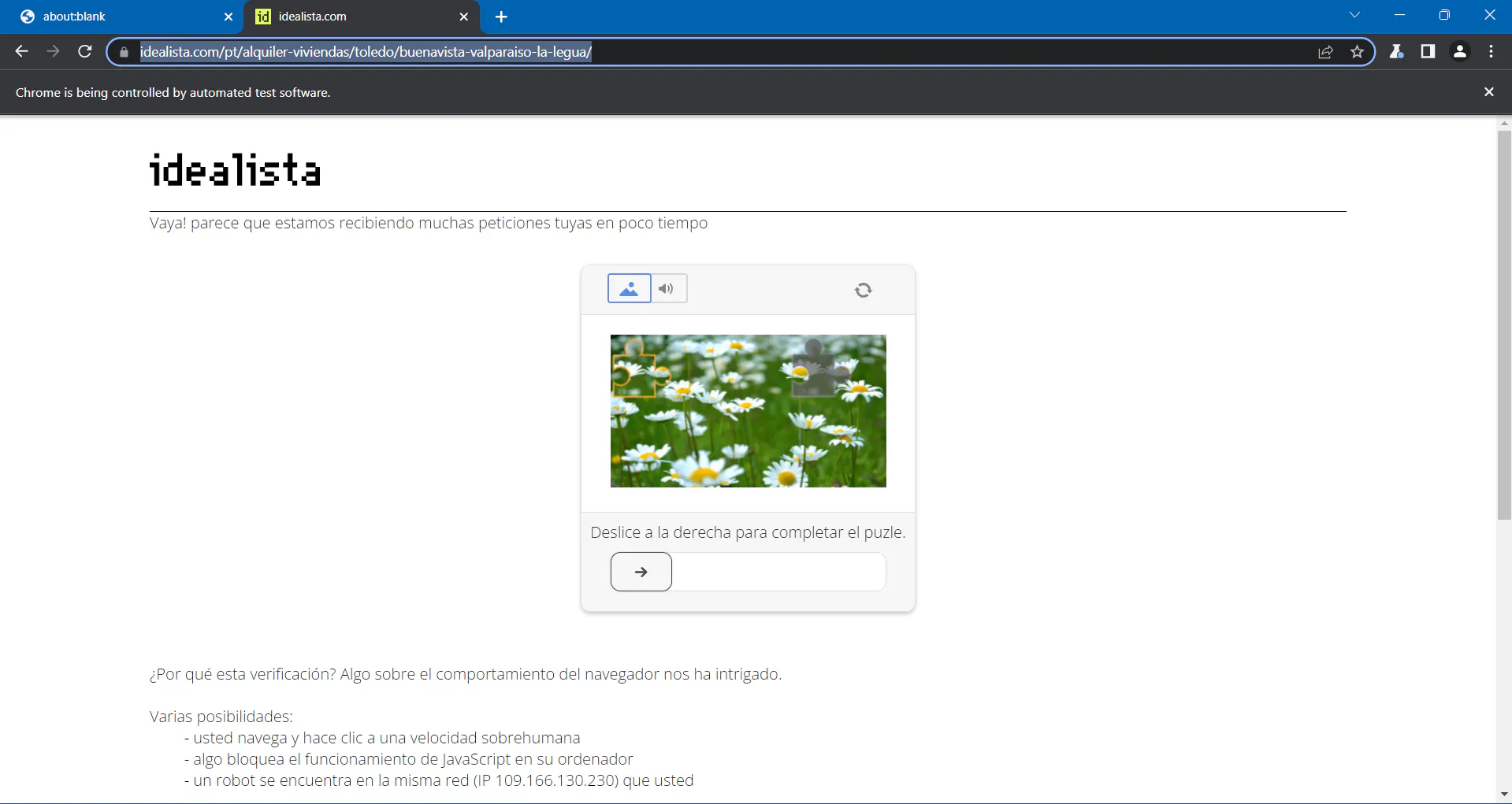The height and width of the screenshot is (804, 1512).
Task: Open the three-dot browser menu
Action: pos(1491,51)
